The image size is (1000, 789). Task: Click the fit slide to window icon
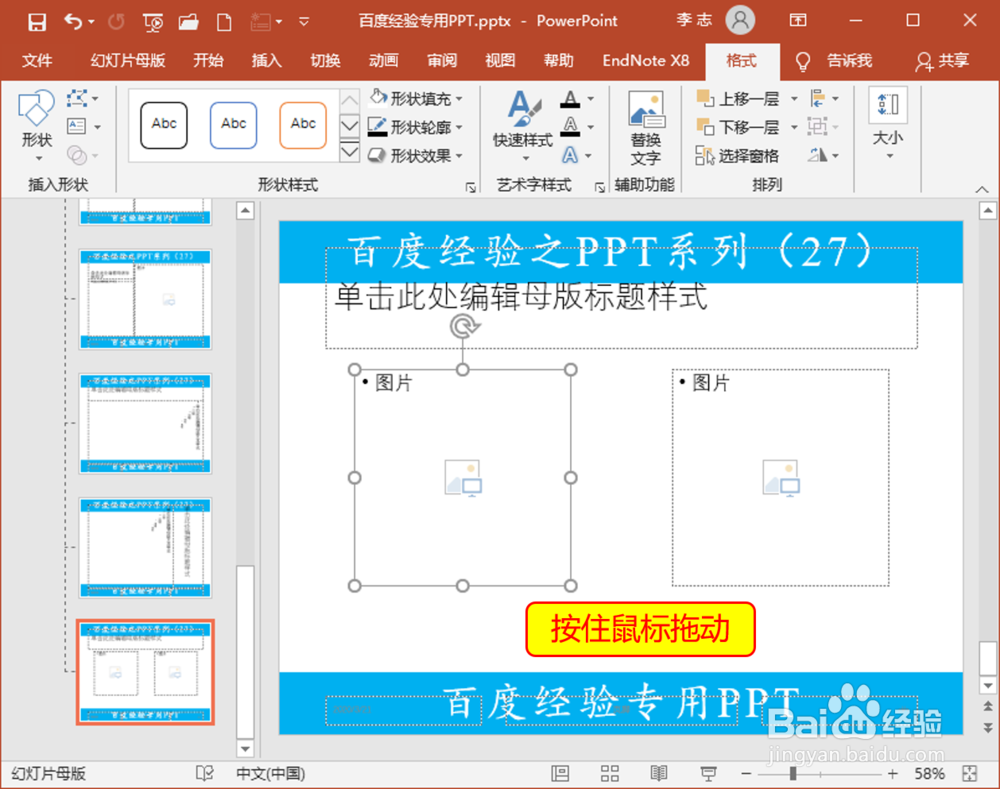coord(969,774)
